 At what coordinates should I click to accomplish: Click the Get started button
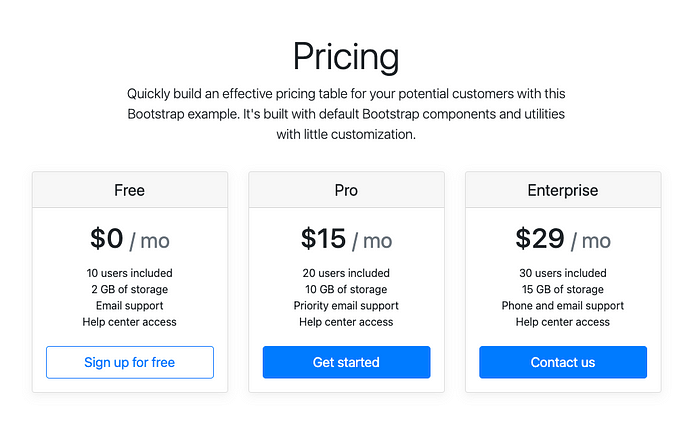click(x=346, y=362)
